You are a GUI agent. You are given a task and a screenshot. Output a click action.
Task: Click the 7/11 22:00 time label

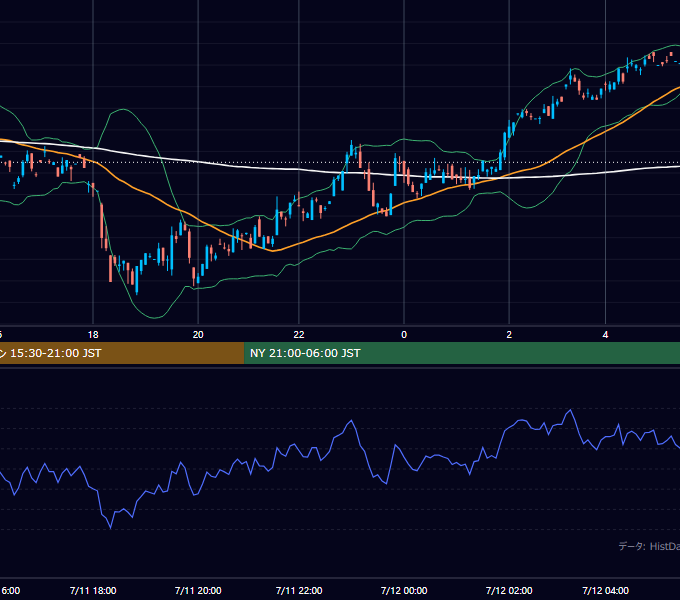299,590
